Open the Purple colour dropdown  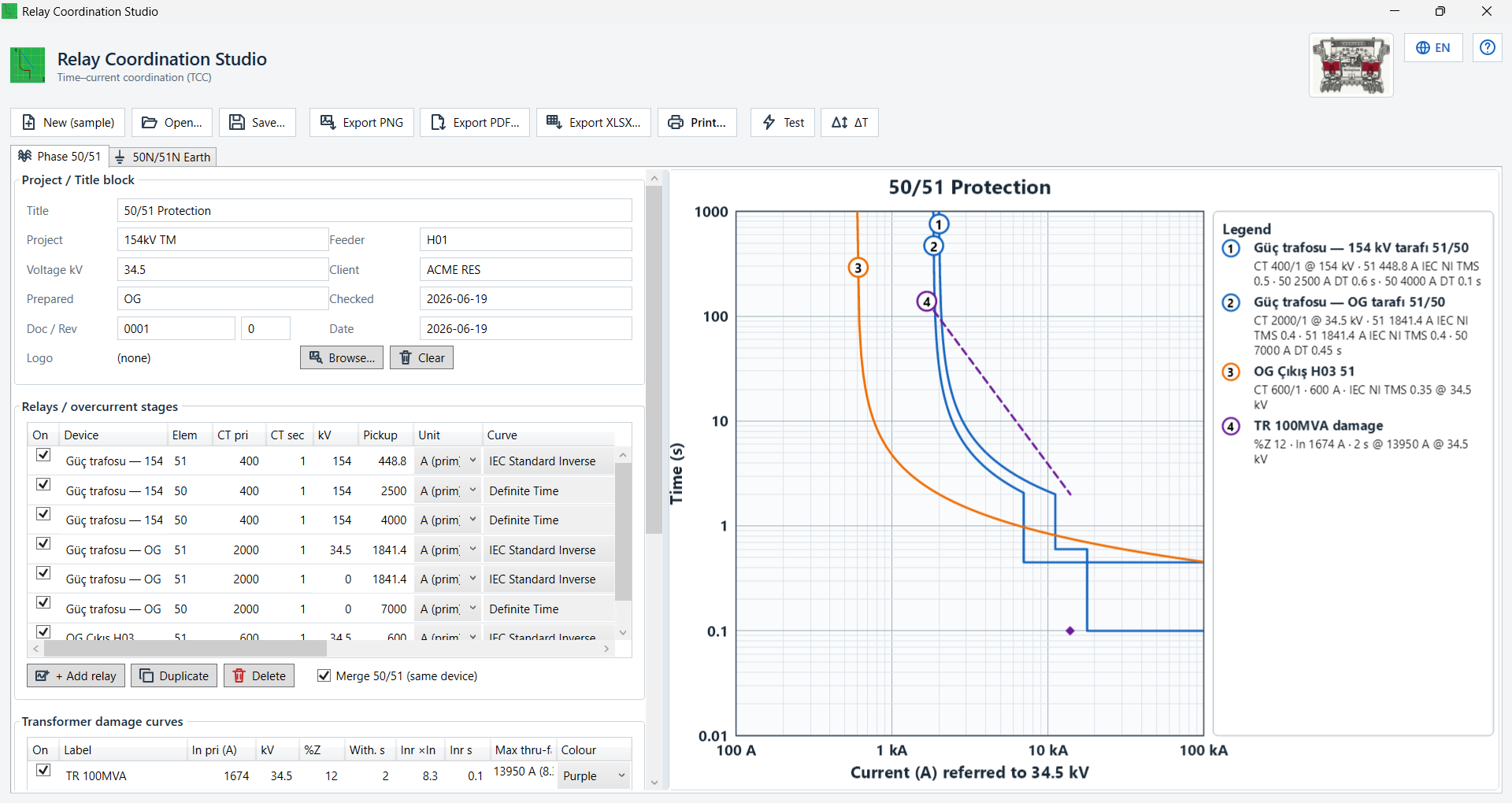595,775
